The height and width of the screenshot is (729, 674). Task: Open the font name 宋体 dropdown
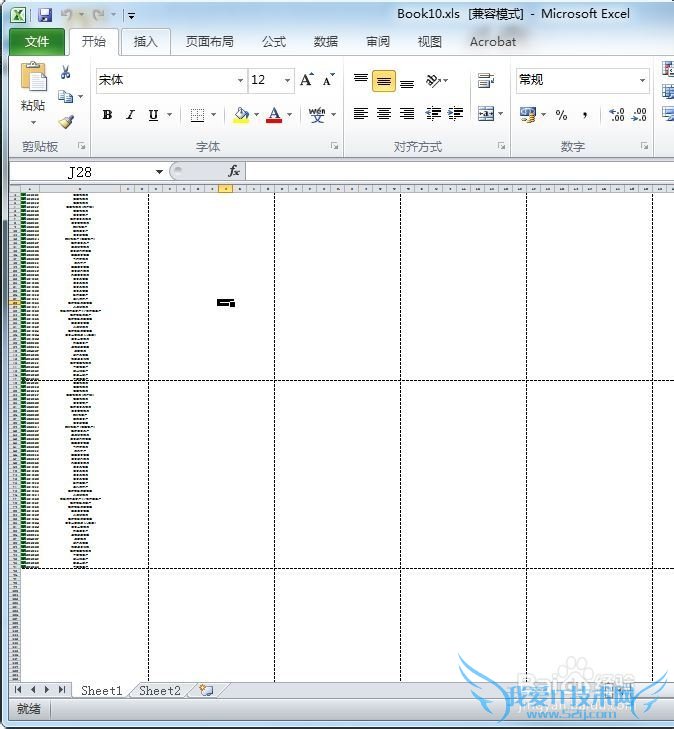pyautogui.click(x=240, y=80)
